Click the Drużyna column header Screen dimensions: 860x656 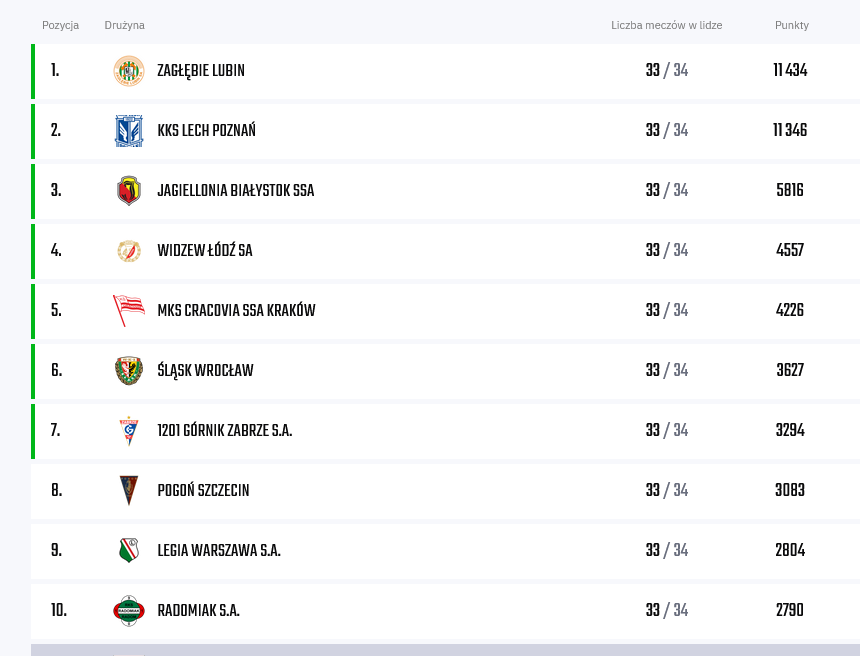(125, 25)
